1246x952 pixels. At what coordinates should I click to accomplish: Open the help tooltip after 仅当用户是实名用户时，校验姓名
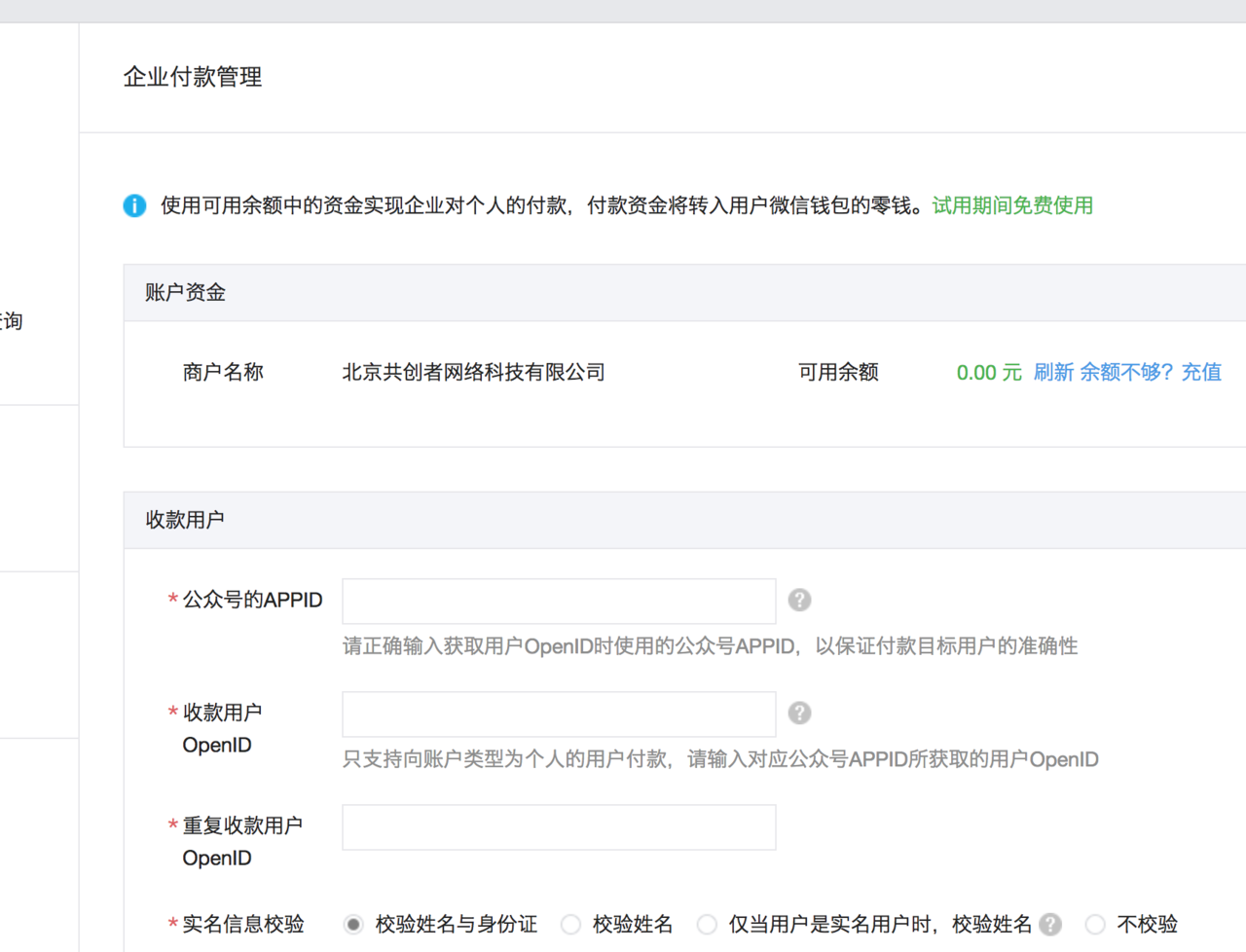tap(1049, 924)
